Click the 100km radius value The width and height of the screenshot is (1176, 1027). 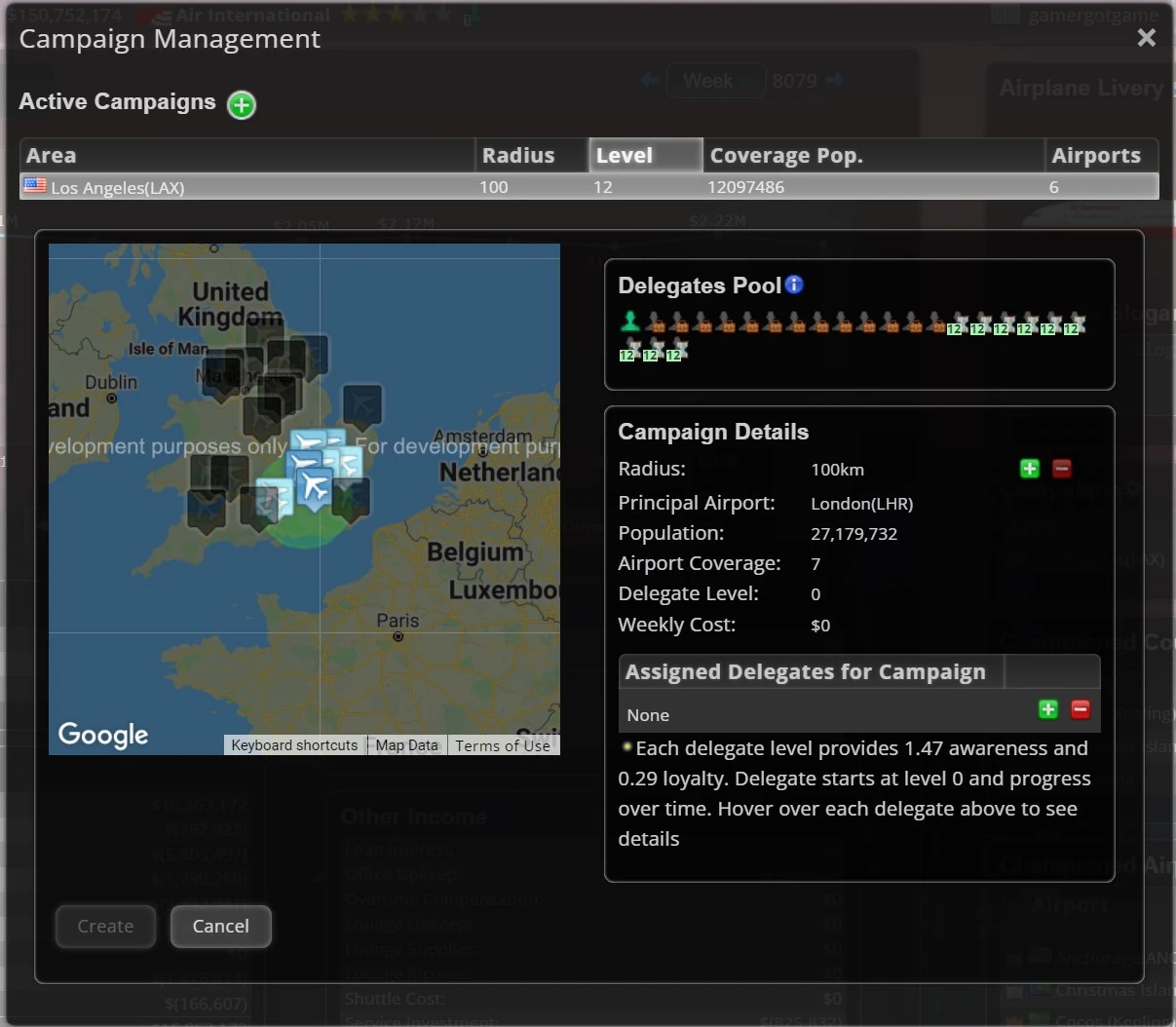coord(838,470)
